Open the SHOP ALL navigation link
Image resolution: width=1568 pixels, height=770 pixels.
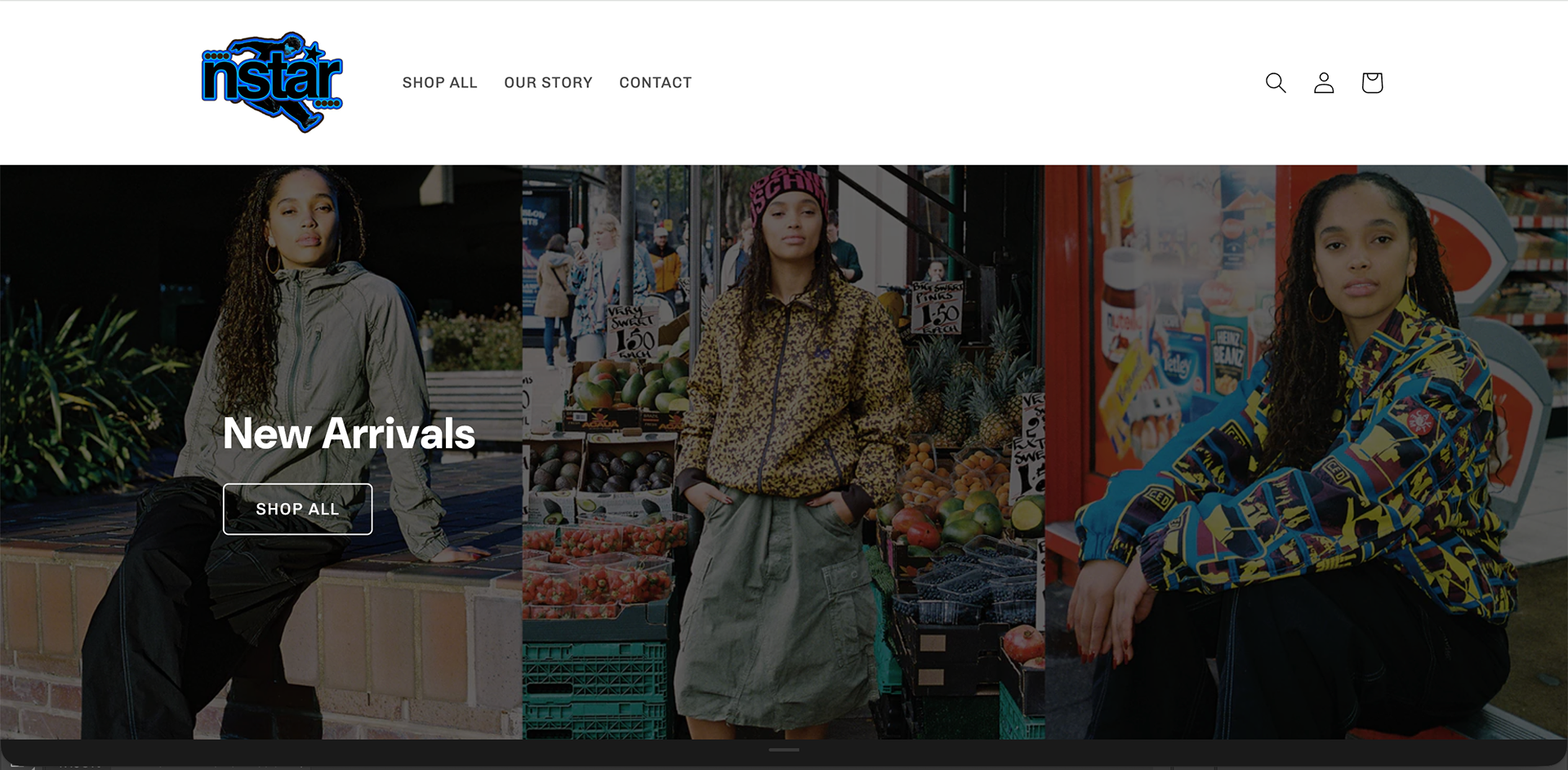coord(439,82)
